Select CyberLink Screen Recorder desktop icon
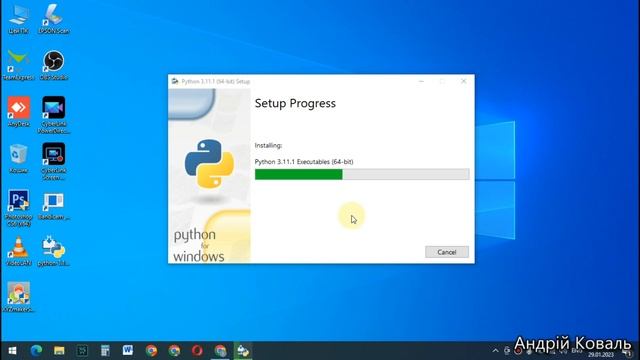The image size is (640, 360). coord(53,161)
